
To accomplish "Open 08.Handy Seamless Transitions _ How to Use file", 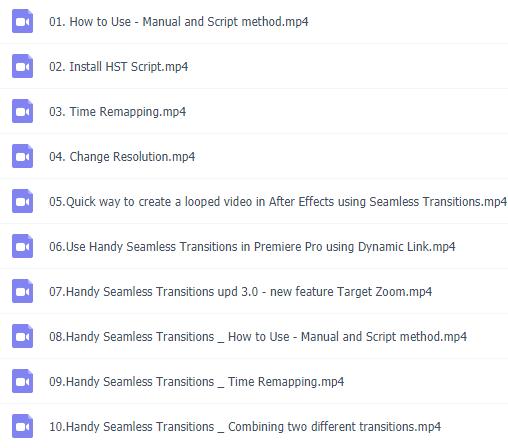I will click(x=258, y=337).
